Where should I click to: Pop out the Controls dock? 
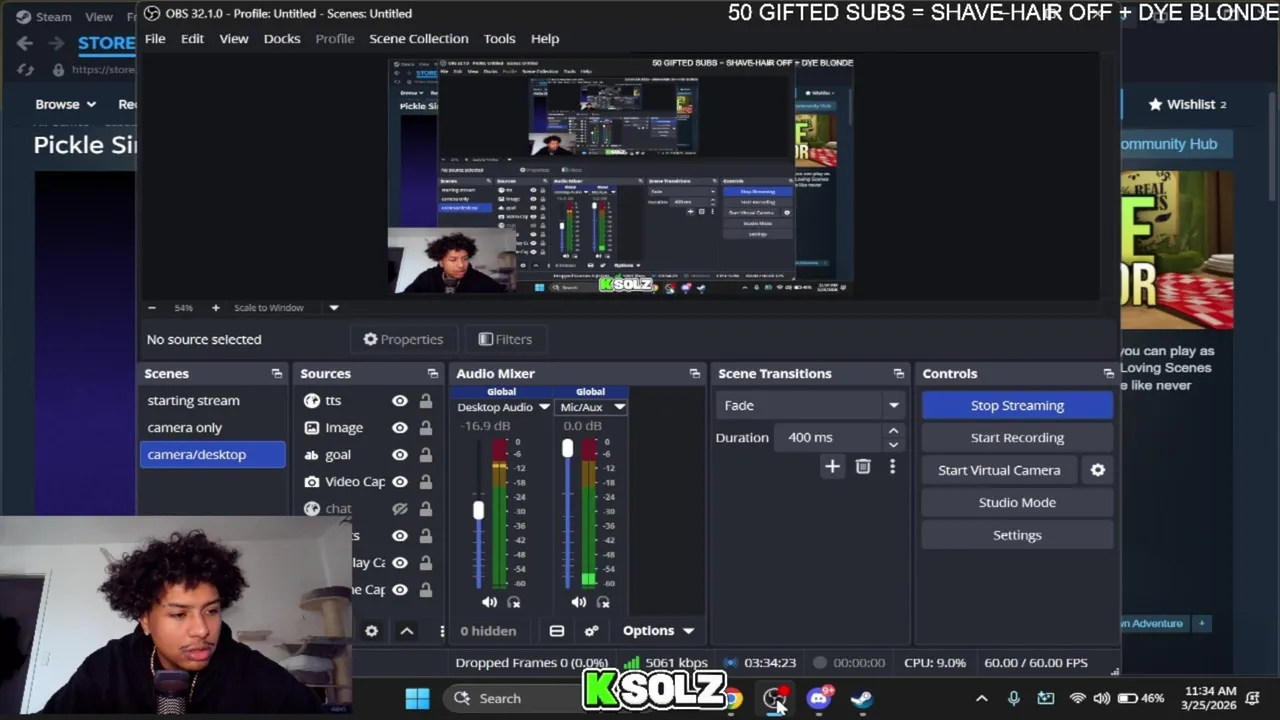(1108, 373)
